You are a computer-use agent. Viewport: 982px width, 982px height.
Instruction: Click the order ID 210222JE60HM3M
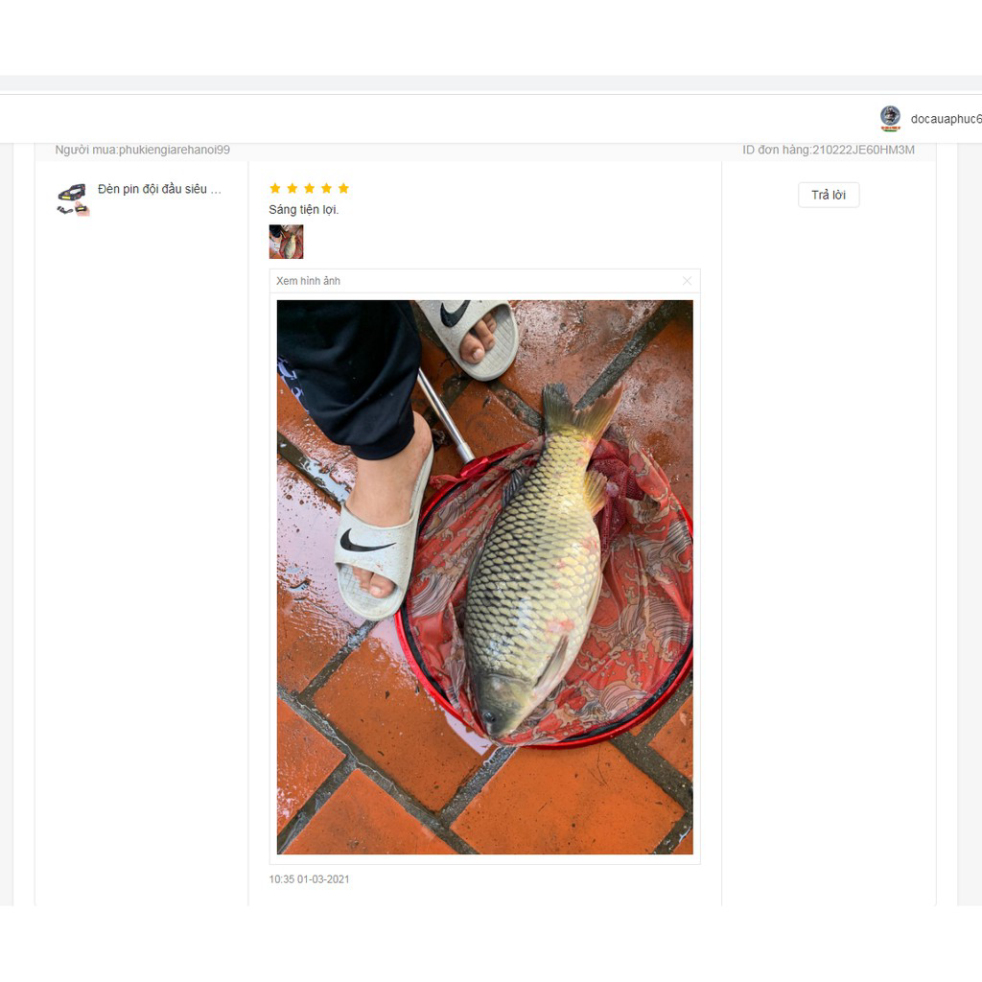point(863,150)
